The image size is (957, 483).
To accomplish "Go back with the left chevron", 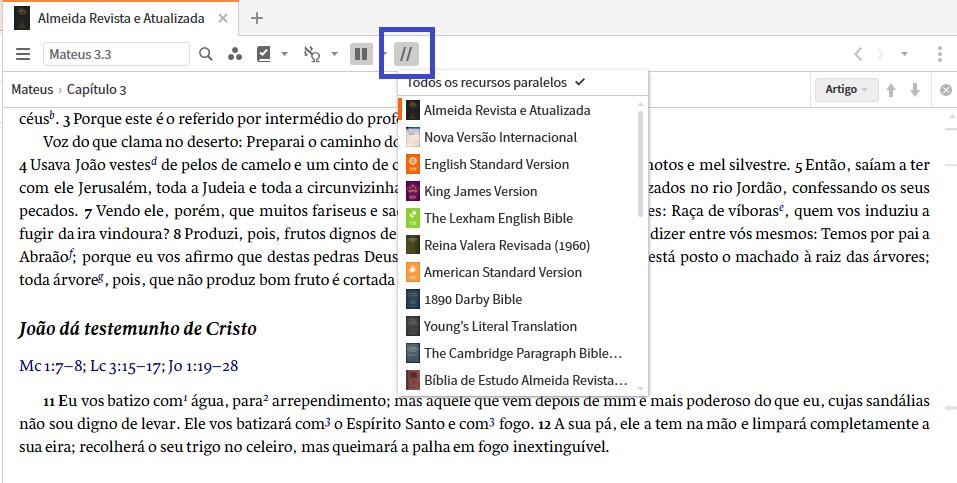I will pos(858,54).
